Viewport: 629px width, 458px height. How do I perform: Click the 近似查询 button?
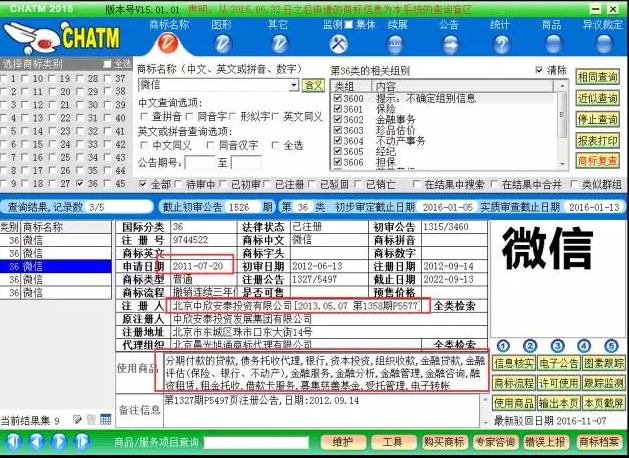(x=598, y=98)
